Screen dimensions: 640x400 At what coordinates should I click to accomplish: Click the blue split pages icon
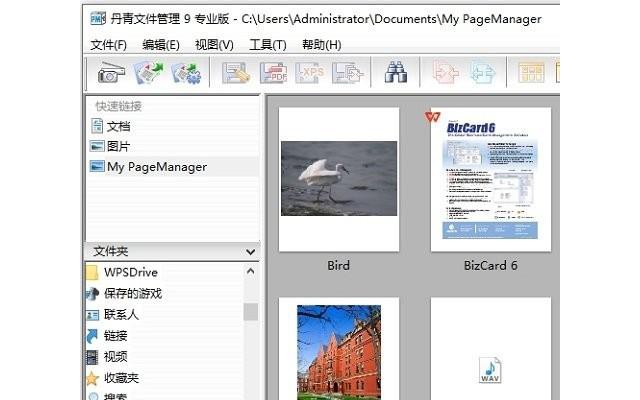click(483, 73)
